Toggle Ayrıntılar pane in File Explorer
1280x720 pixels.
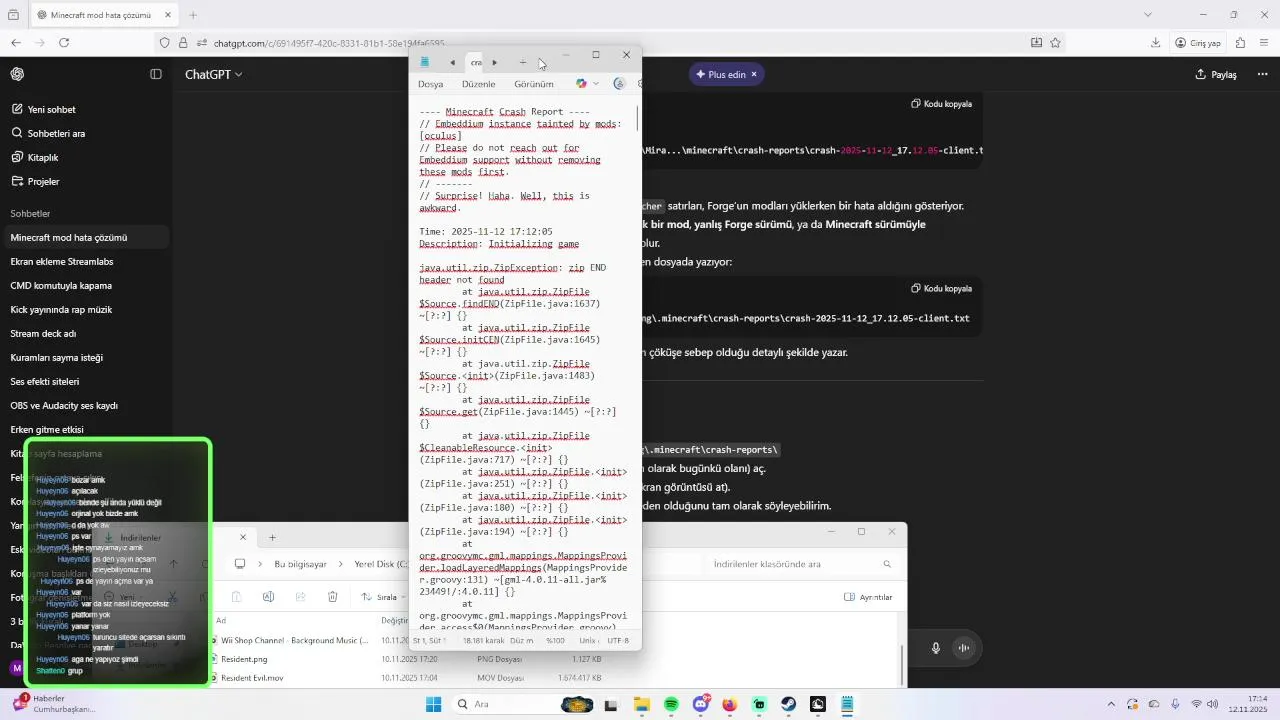point(869,597)
